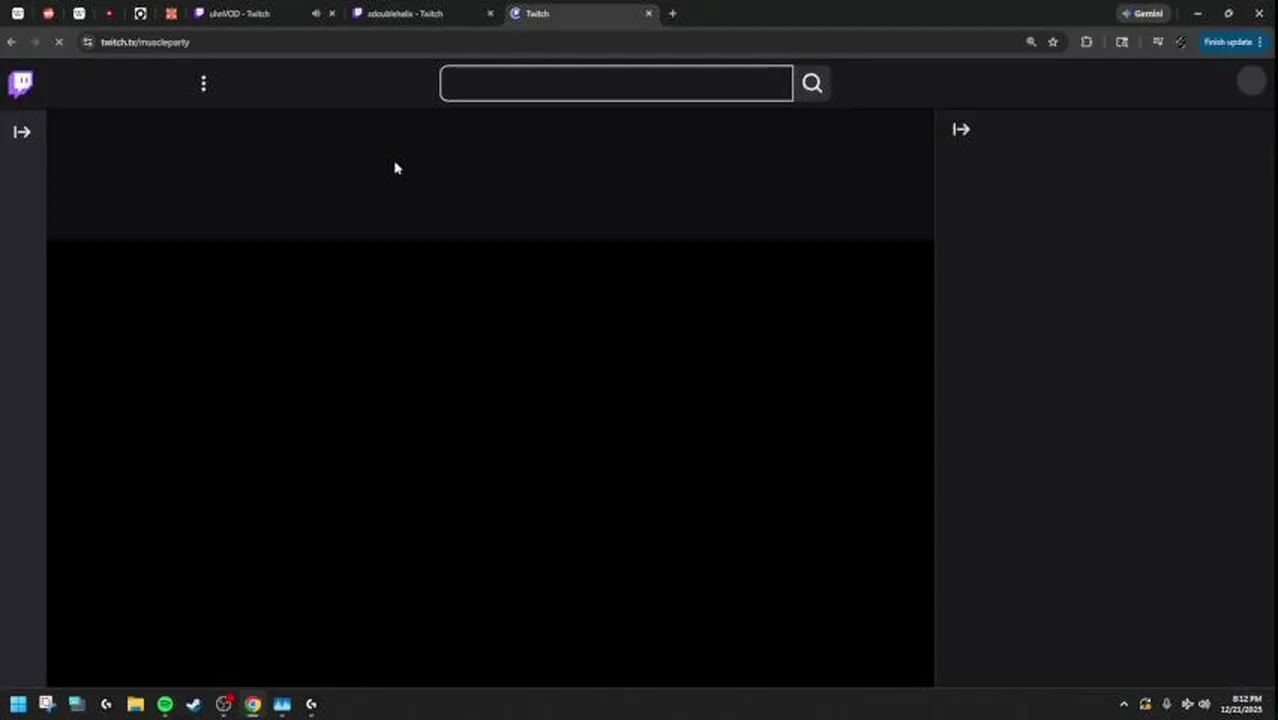Image resolution: width=1278 pixels, height=720 pixels.
Task: Close the active Twitch tab
Action: 649,14
